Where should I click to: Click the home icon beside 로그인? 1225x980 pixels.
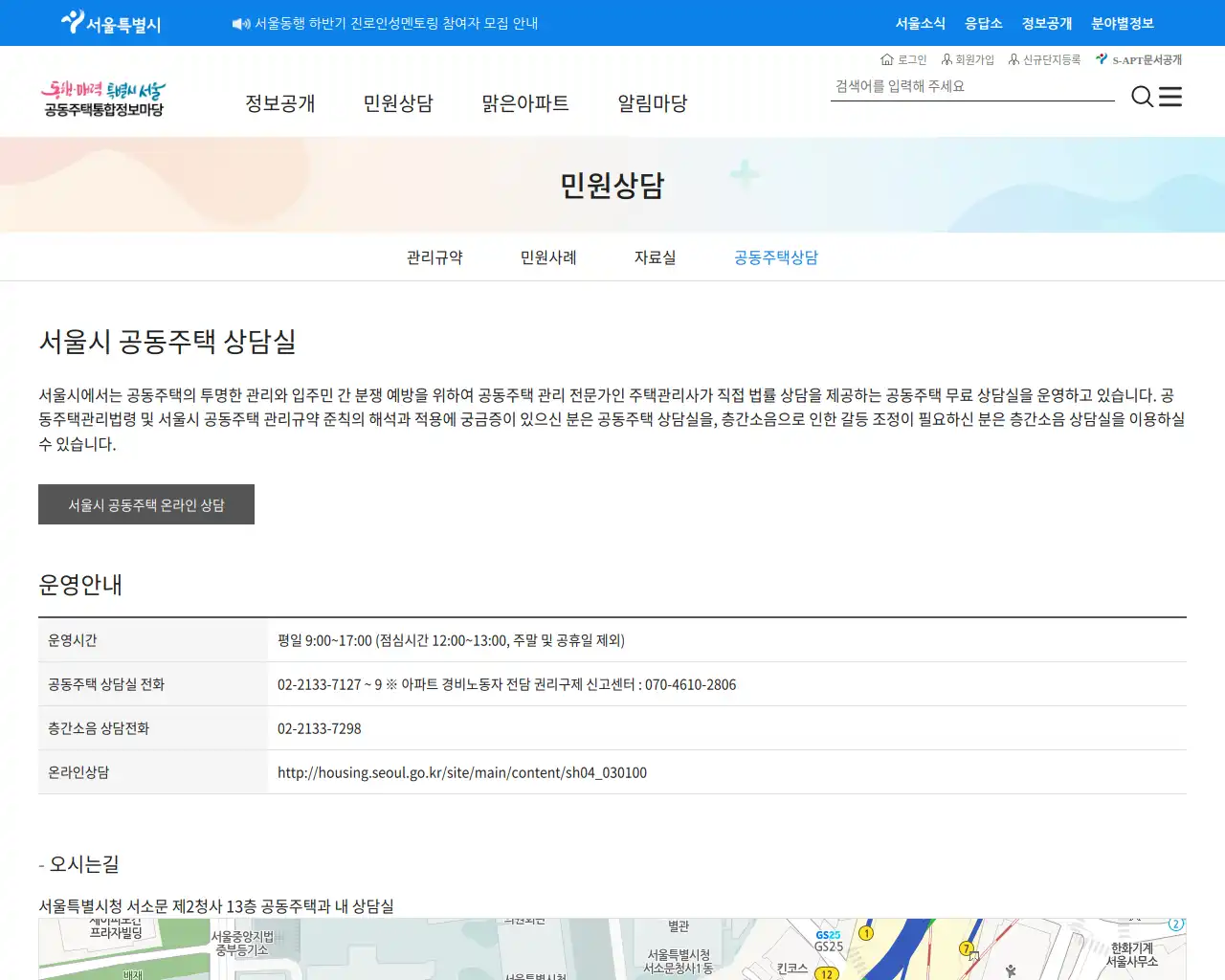tap(885, 58)
